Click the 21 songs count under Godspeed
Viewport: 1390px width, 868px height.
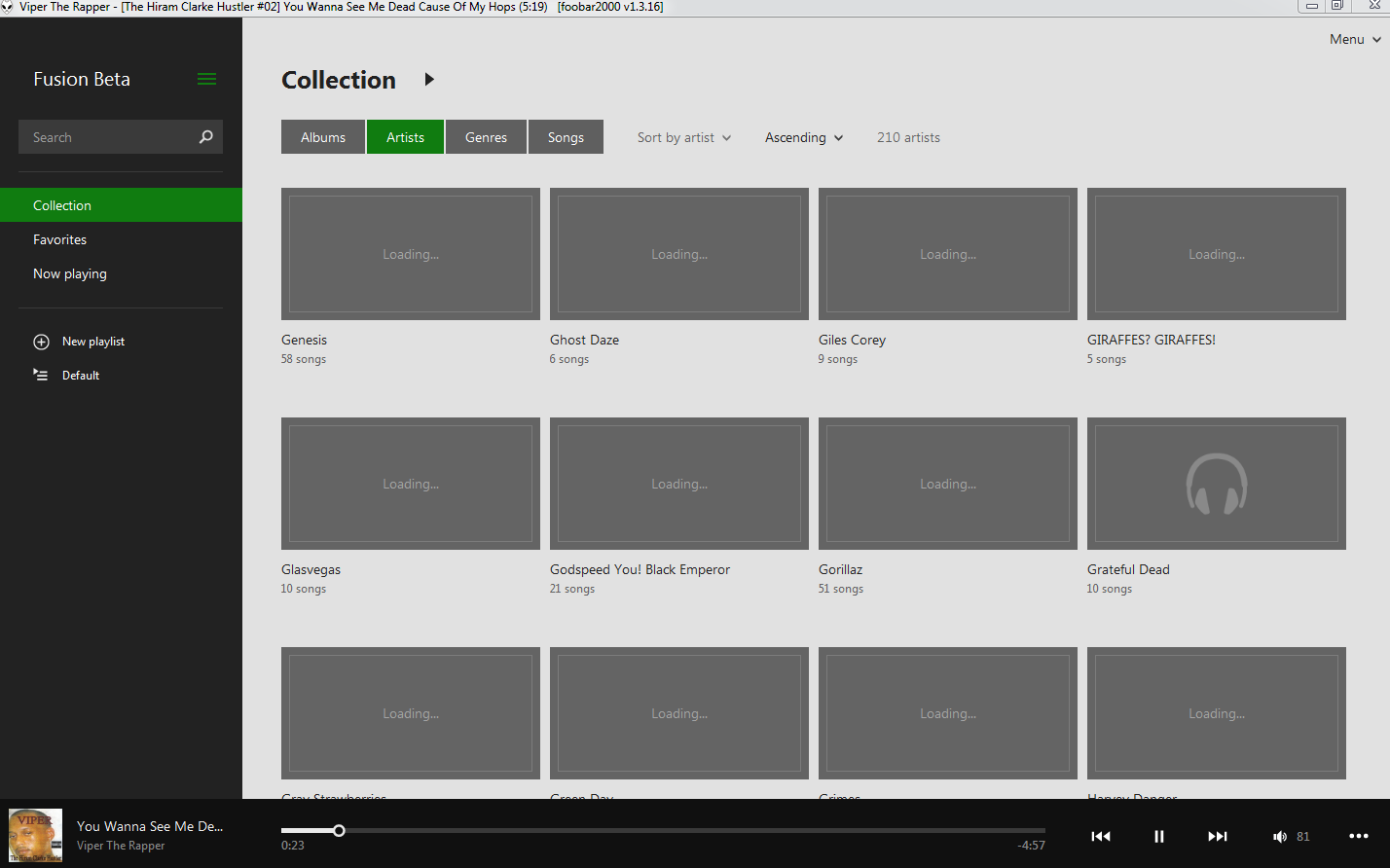(x=572, y=589)
